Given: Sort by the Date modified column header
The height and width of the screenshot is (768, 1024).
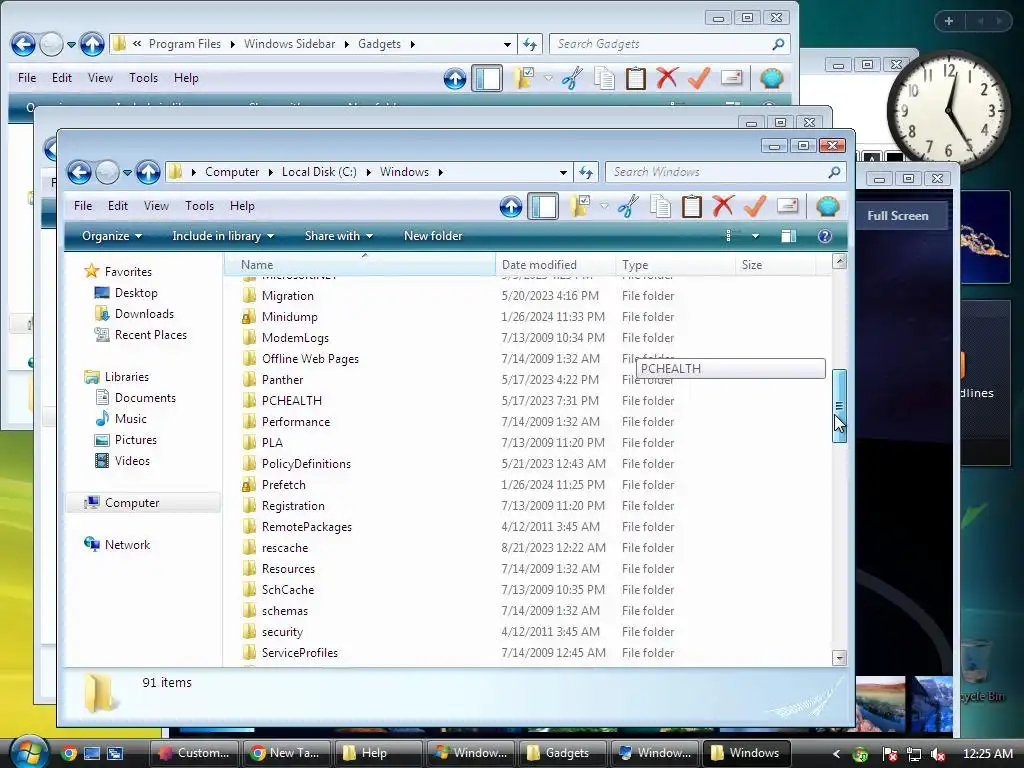Looking at the screenshot, I should 555,264.
